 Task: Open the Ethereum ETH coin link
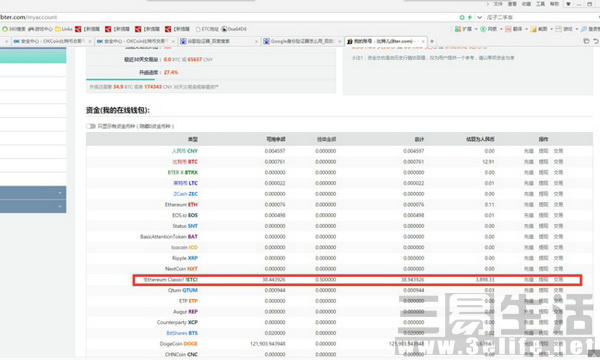pyautogui.click(x=181, y=205)
